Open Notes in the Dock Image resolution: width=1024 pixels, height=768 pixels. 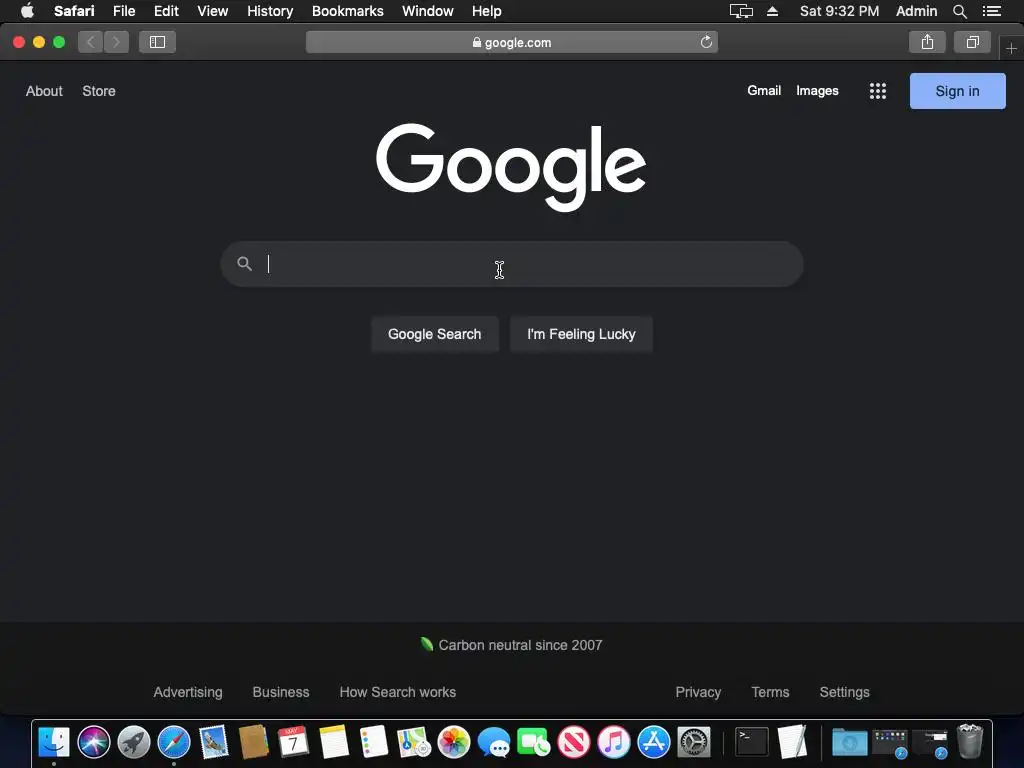[334, 743]
